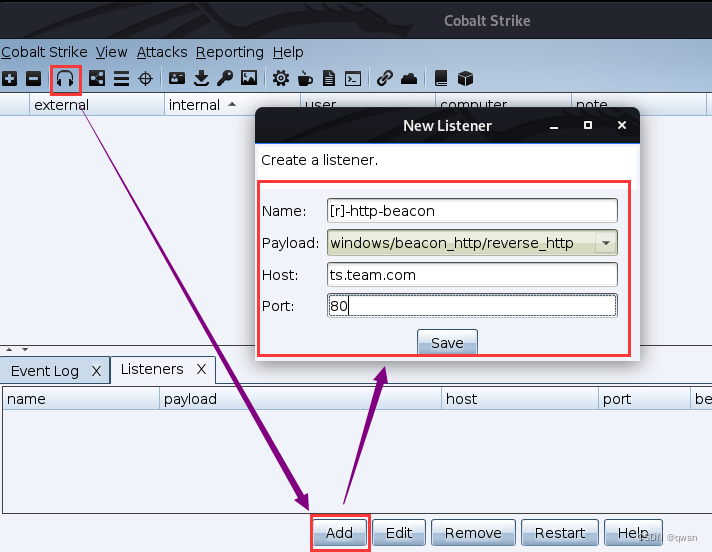The image size is (712, 552).
Task: Open the Screenshots picture icon
Action: click(249, 78)
